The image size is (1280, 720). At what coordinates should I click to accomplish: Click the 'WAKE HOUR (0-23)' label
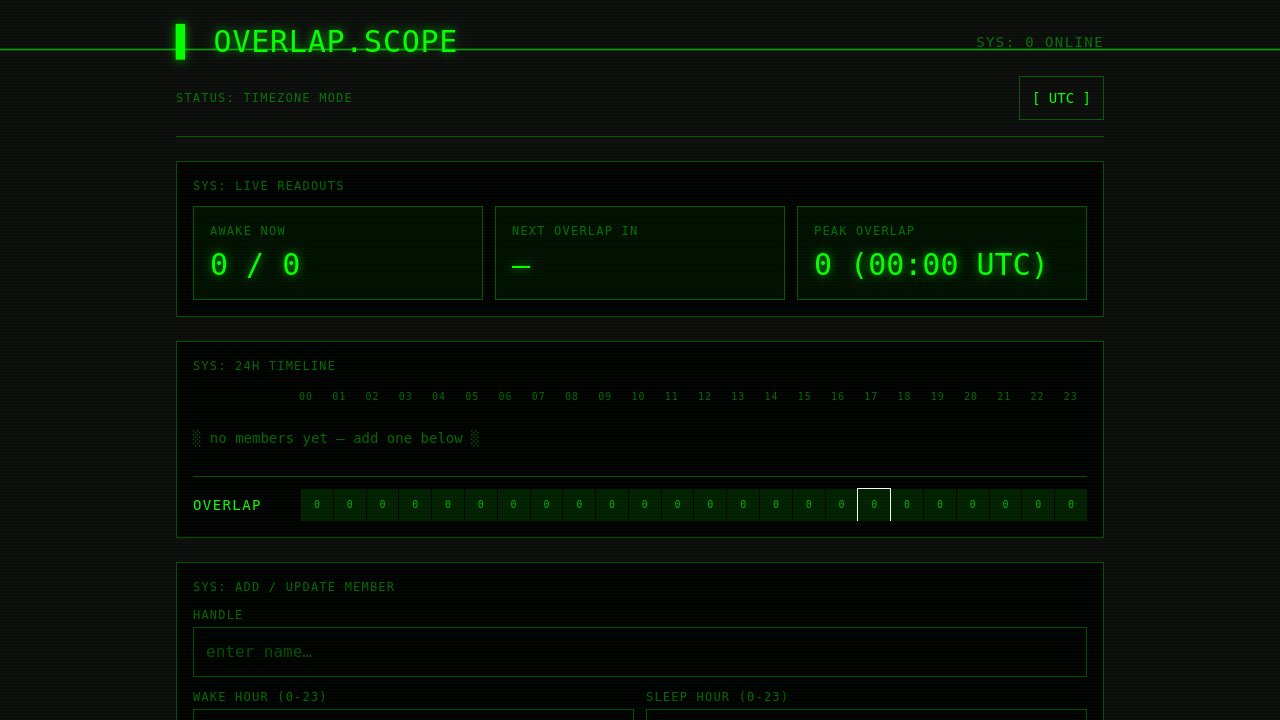[260, 697]
